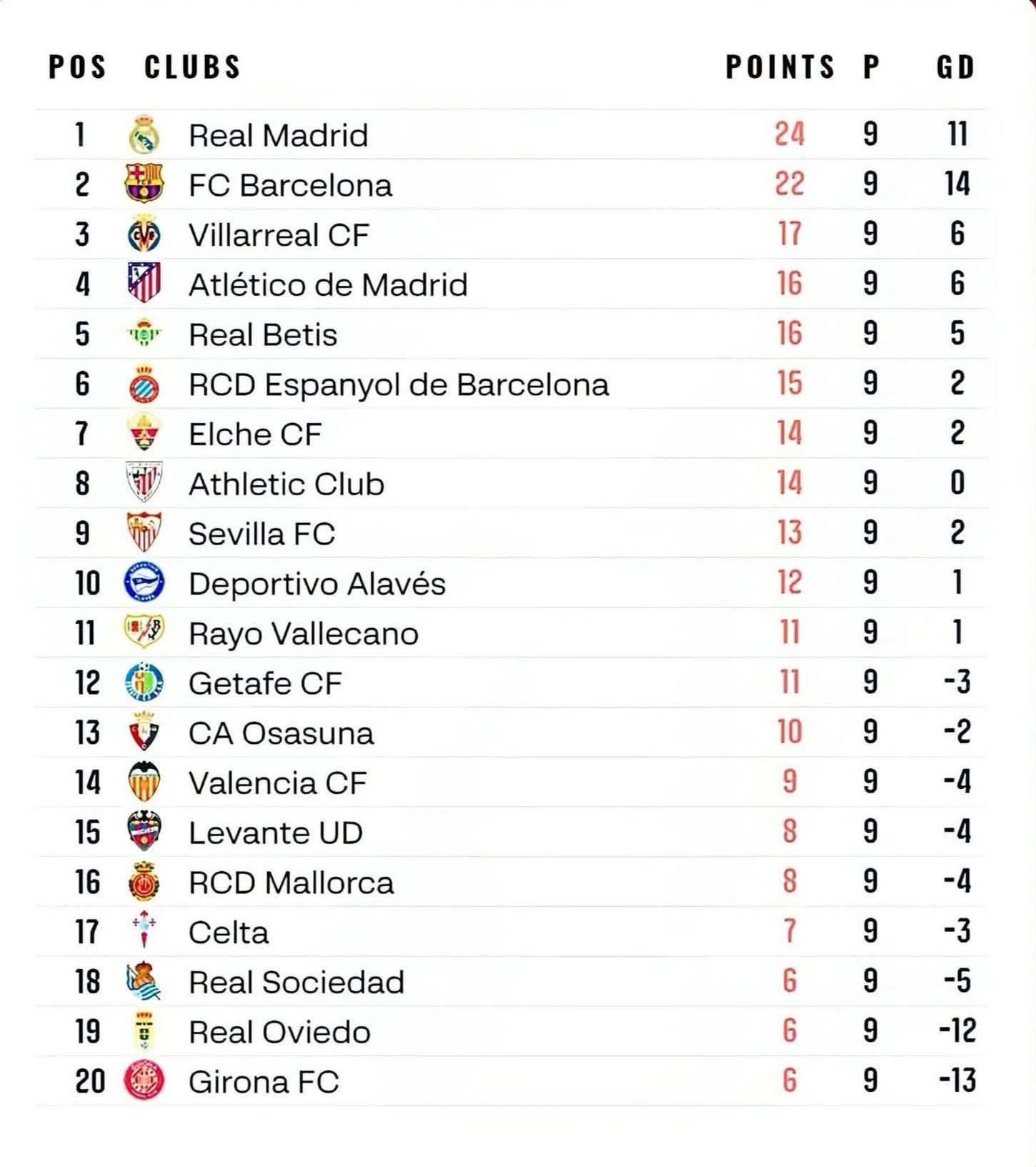Click the FC Barcelona club crest

[x=144, y=184]
